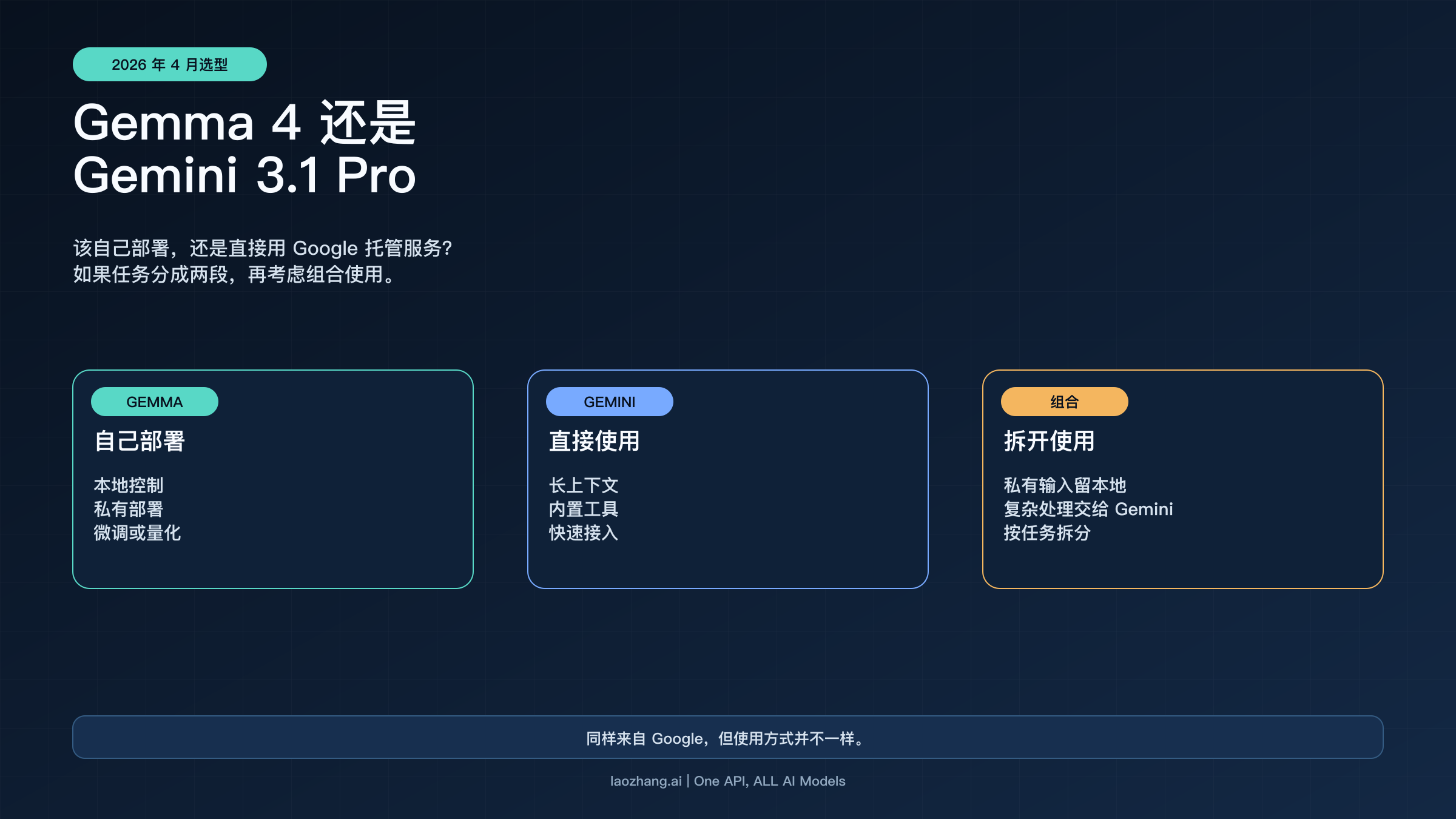Click the 自己部署 card heading
Image resolution: width=1456 pixels, height=819 pixels.
140,441
